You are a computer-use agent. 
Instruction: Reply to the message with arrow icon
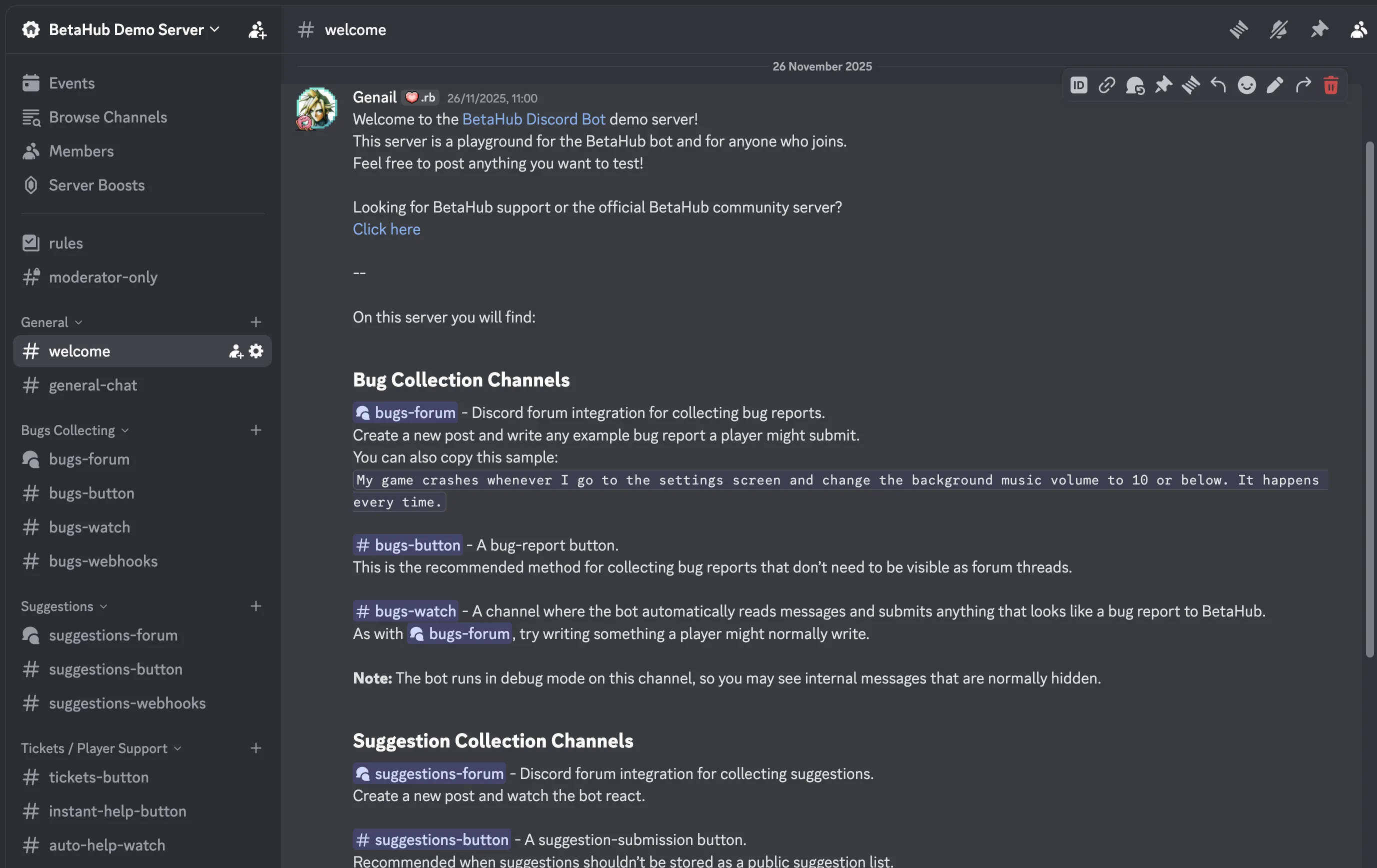coord(1218,85)
